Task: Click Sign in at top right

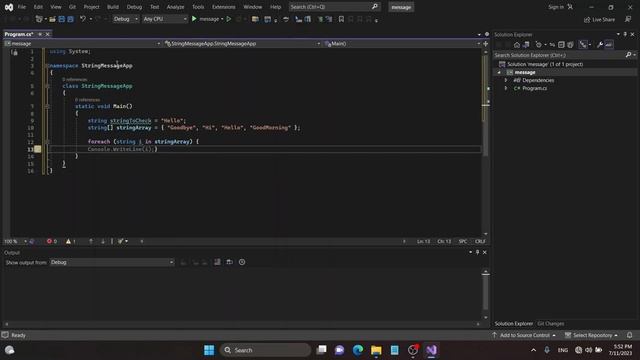Action: [560, 7]
